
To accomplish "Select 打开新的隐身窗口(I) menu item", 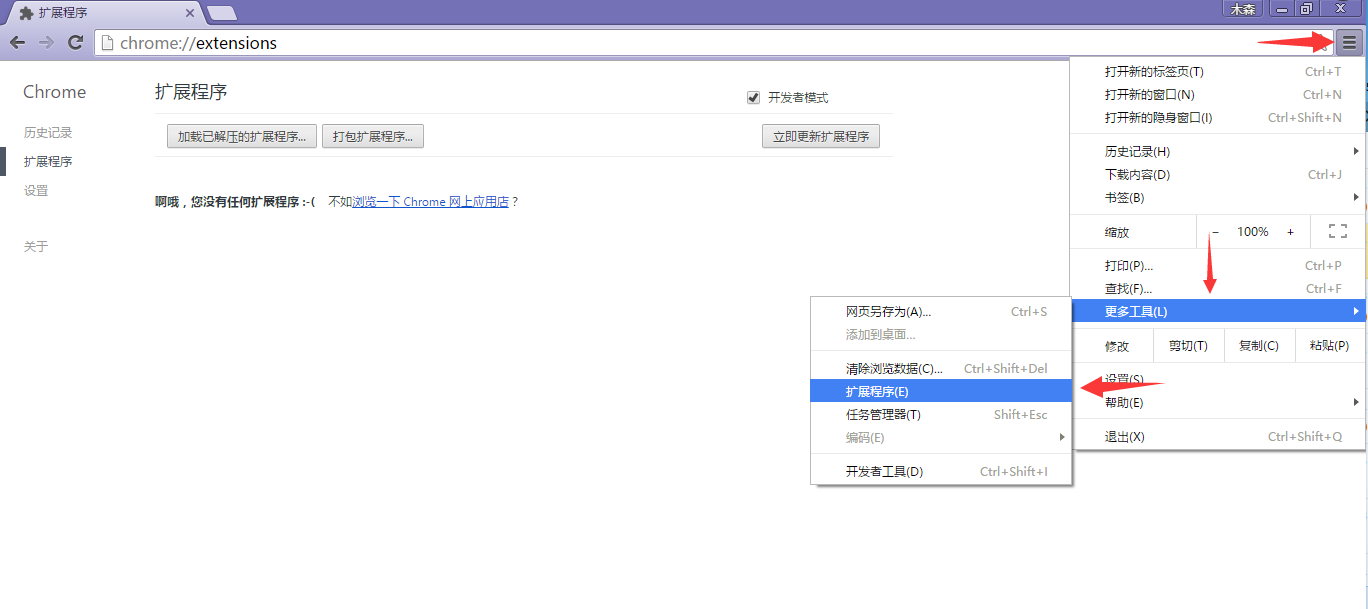I will pos(1217,117).
